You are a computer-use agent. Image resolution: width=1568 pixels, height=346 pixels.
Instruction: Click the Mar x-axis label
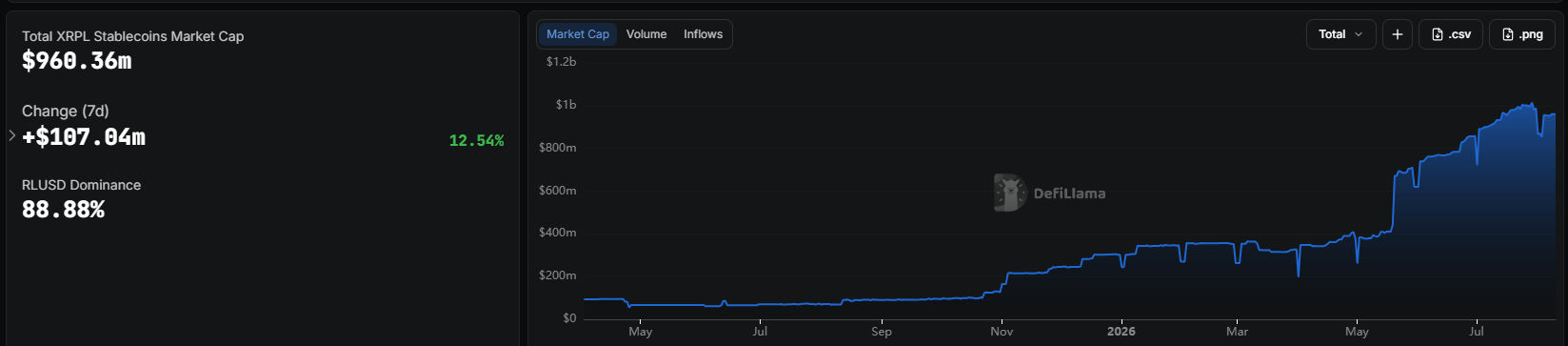point(1237,332)
